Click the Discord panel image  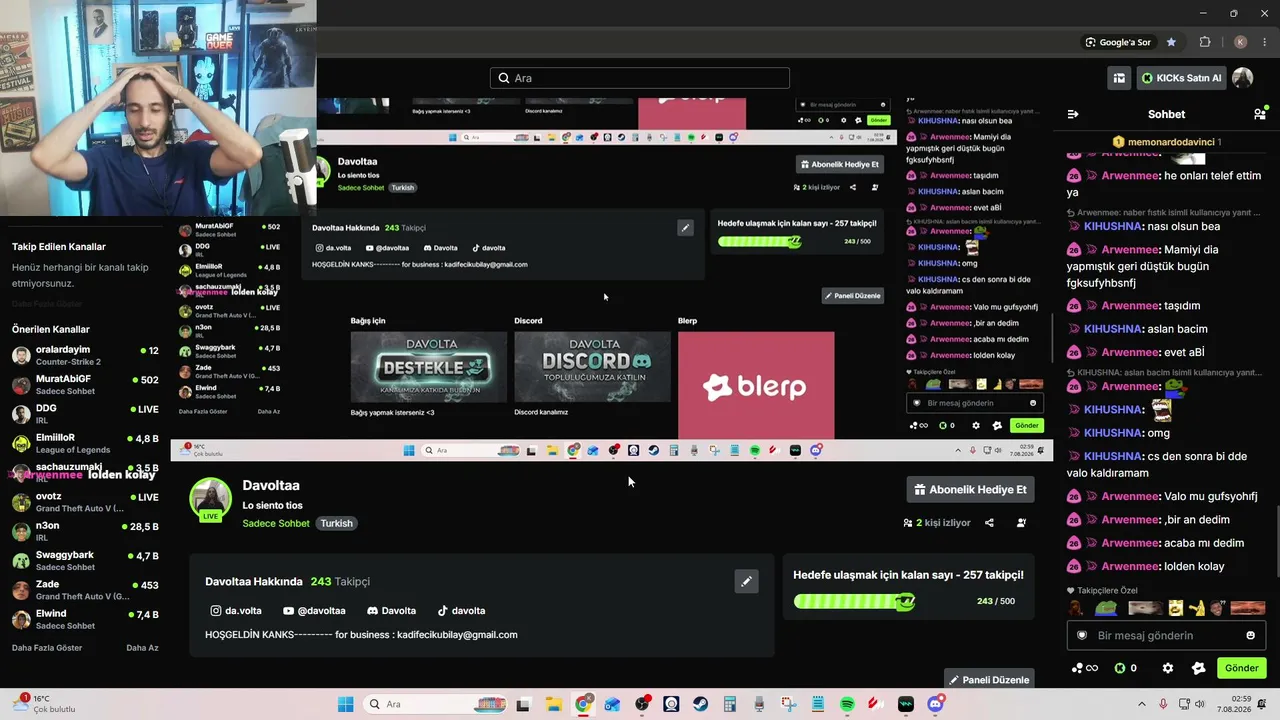[x=592, y=367]
